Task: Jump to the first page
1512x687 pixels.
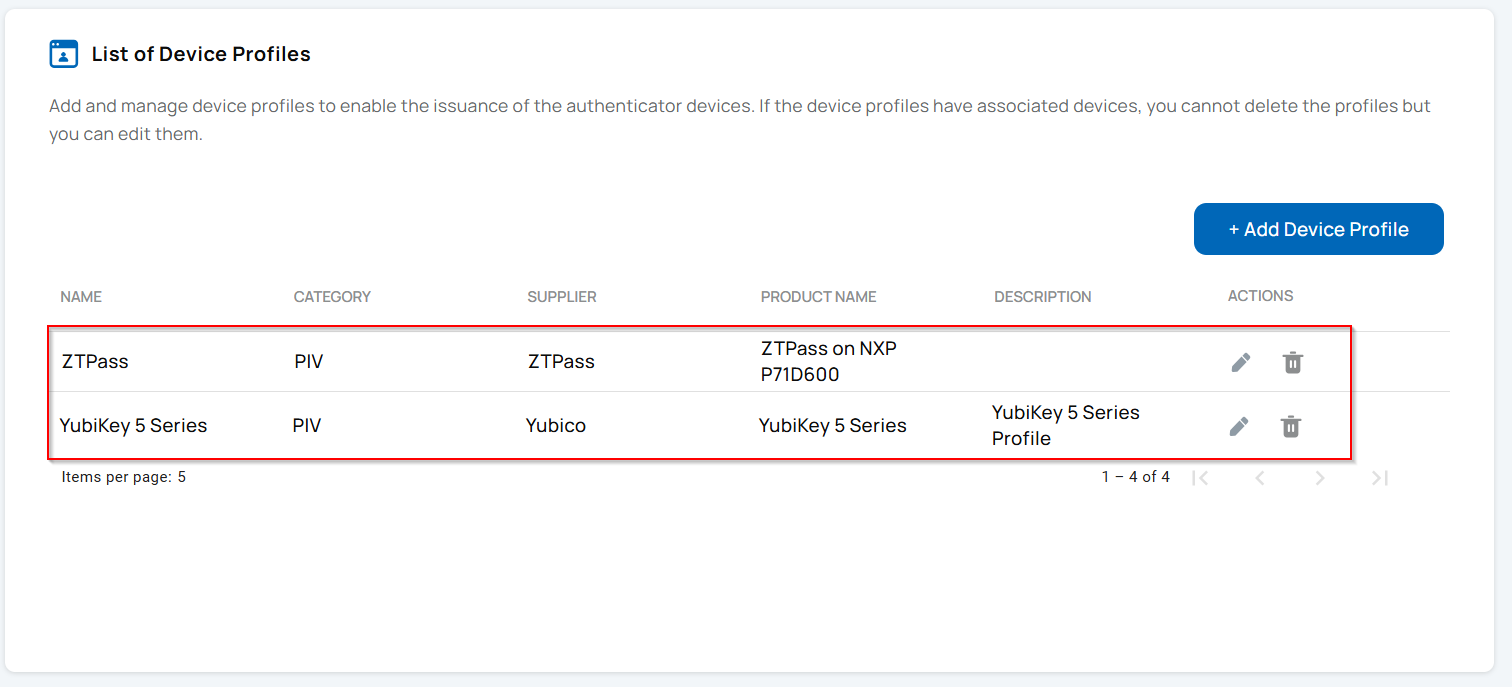Action: tap(1200, 478)
